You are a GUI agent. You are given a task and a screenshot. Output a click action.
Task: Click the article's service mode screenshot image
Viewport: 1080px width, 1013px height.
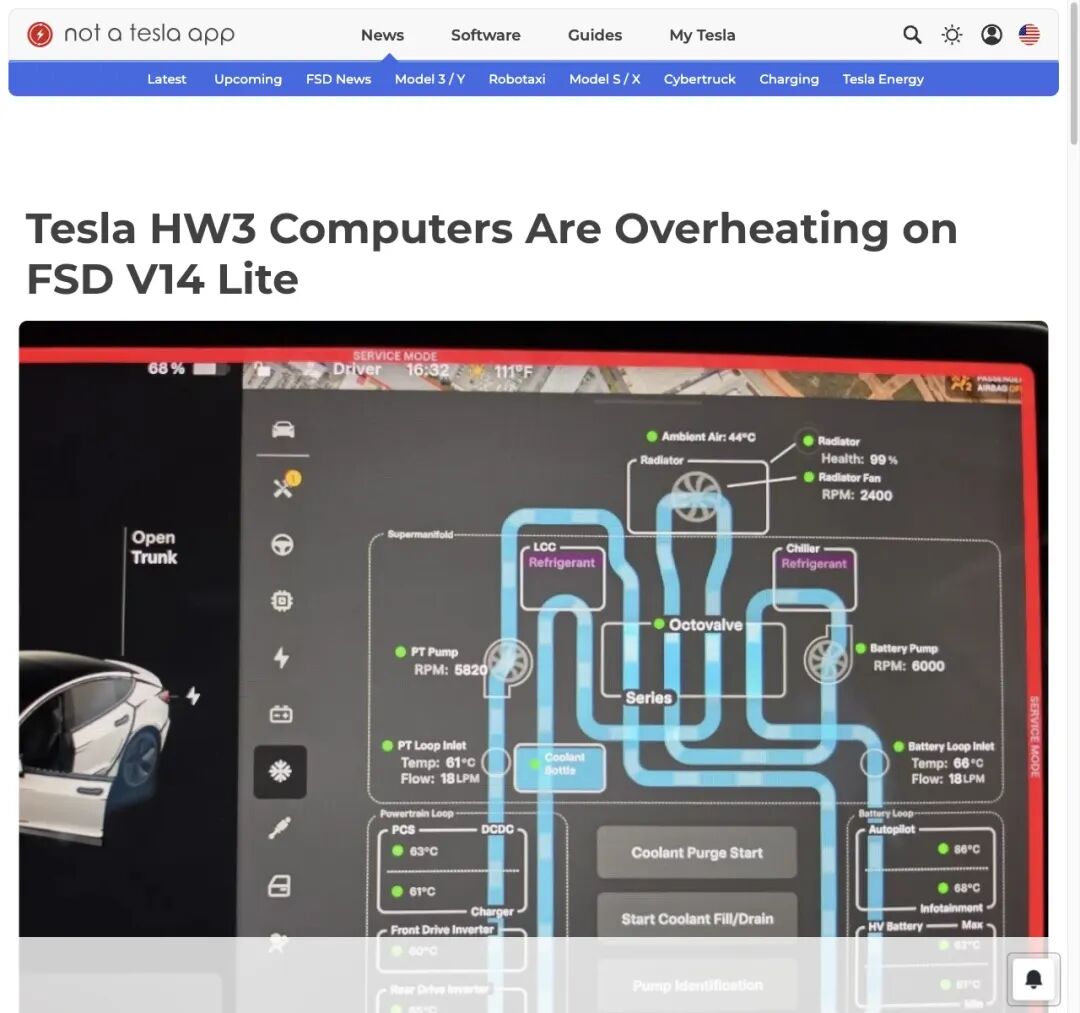coord(533,666)
